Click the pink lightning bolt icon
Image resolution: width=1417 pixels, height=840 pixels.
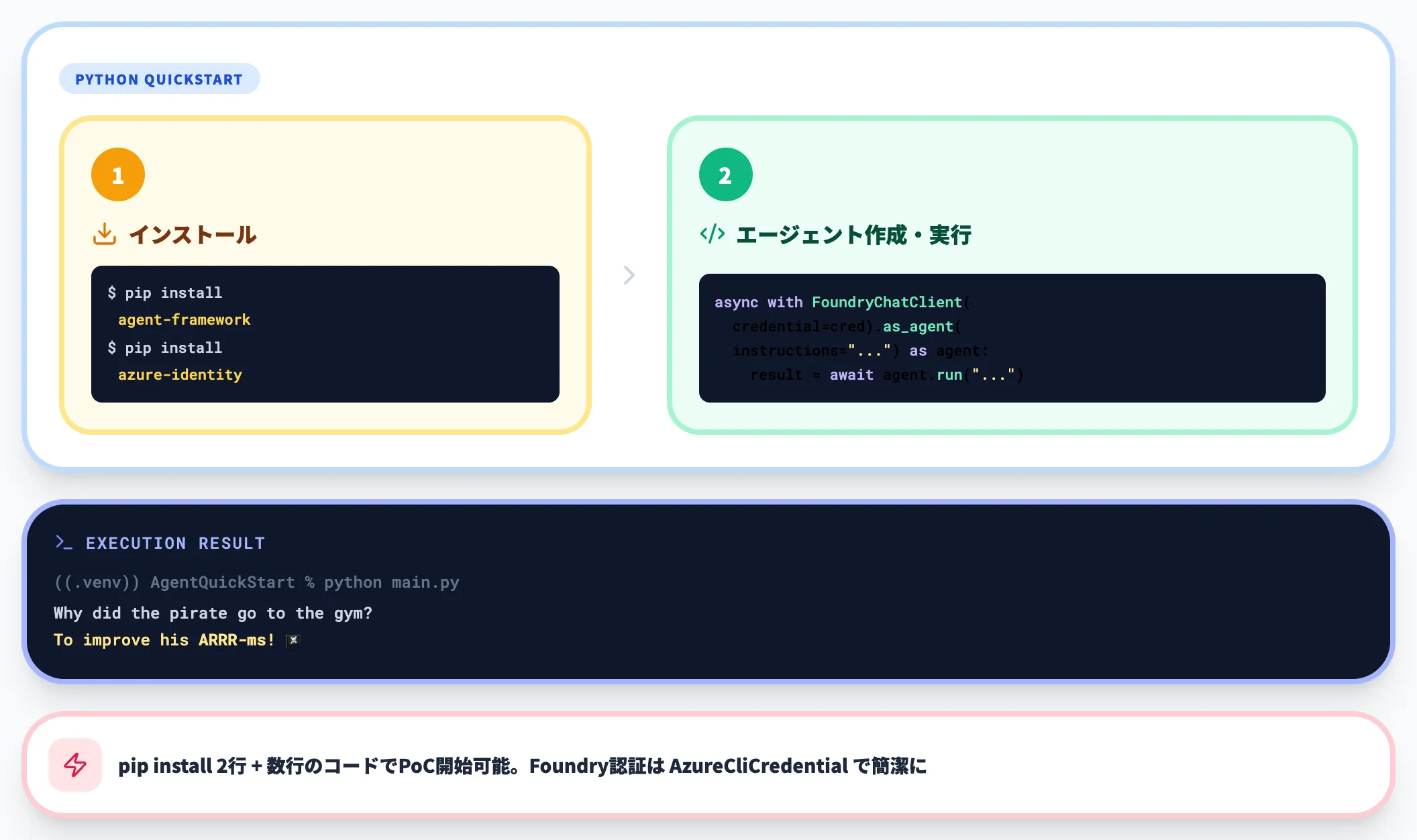75,765
